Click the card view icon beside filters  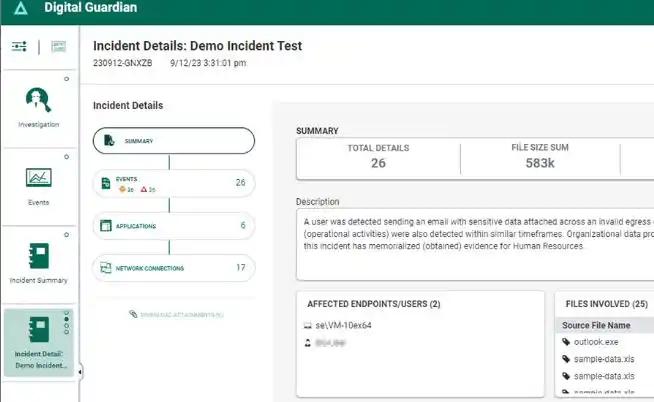58,46
